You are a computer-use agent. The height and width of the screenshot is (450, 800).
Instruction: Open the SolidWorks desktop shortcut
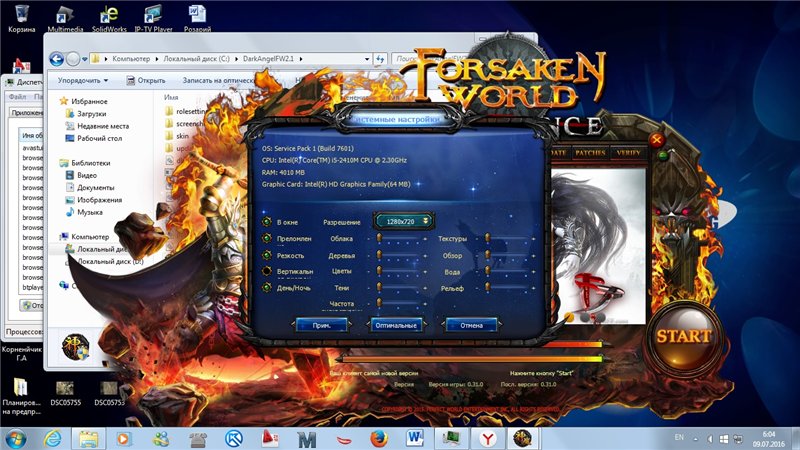[109, 19]
